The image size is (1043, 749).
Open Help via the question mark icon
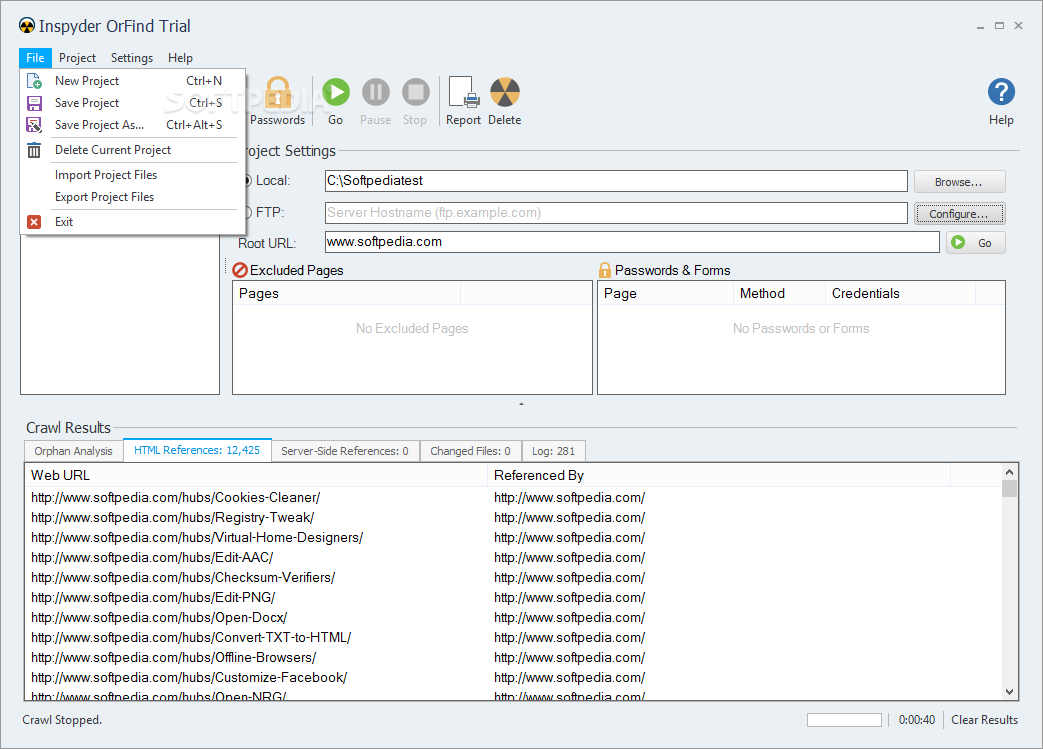(x=1001, y=92)
